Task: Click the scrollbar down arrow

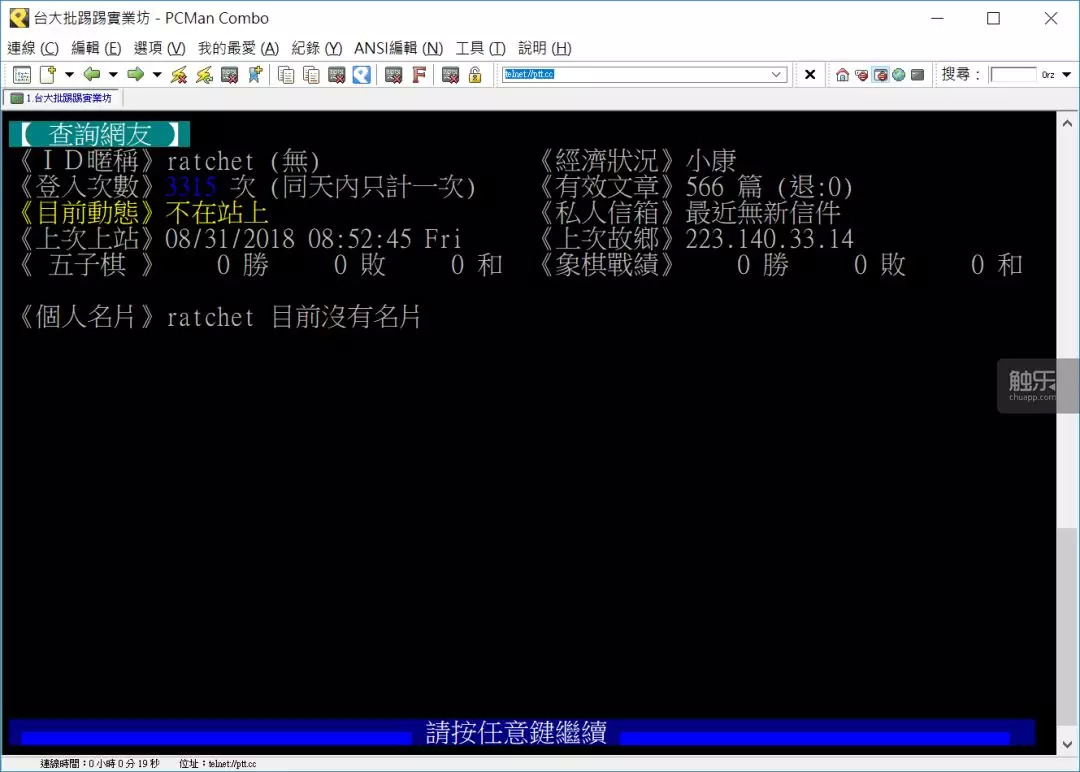Action: [x=1067, y=744]
